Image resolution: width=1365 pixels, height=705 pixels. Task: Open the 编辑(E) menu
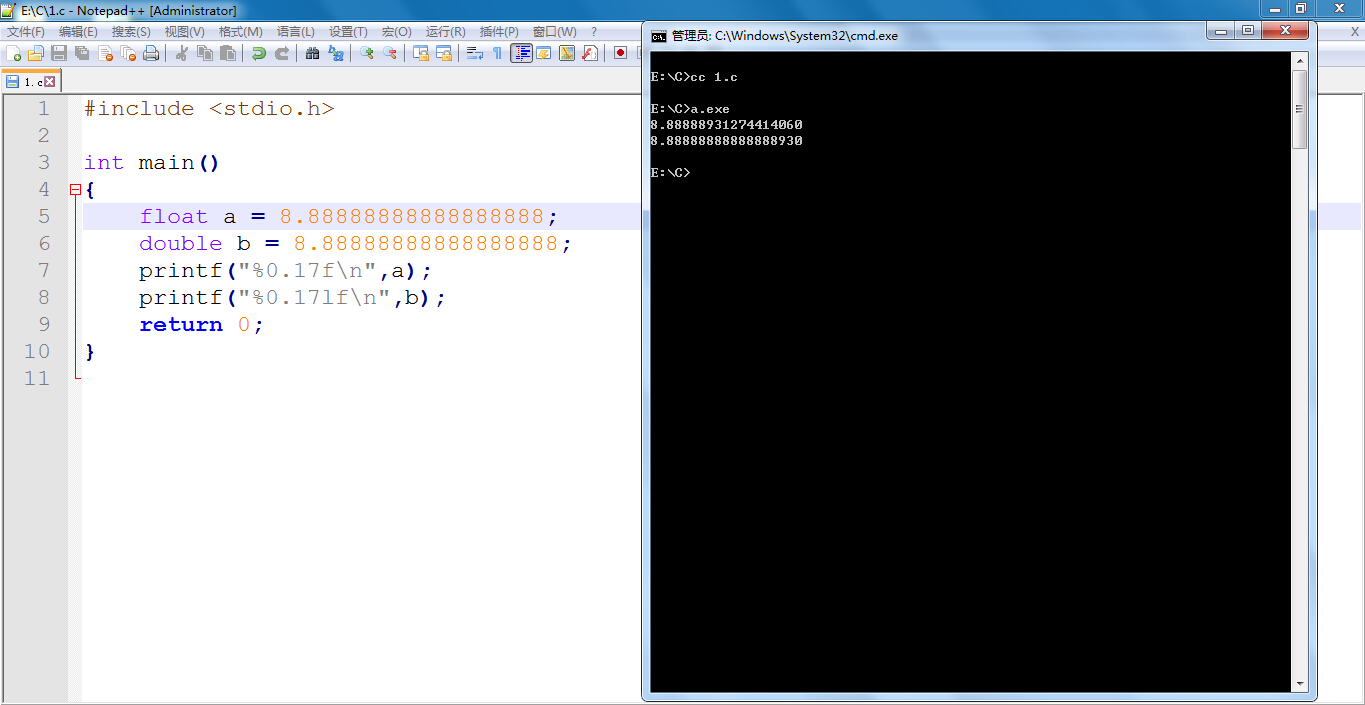coord(78,32)
